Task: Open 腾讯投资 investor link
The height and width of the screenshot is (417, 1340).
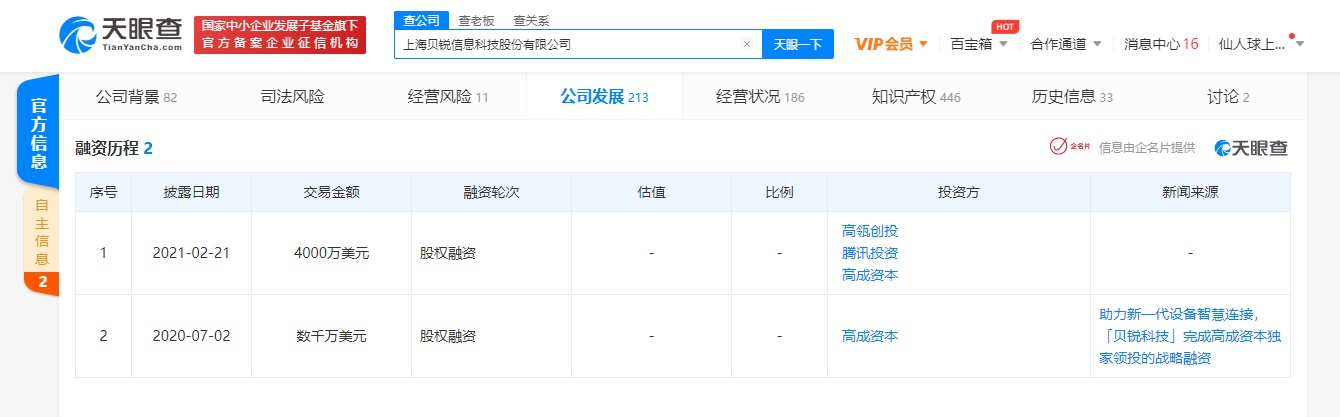Action: tap(870, 253)
